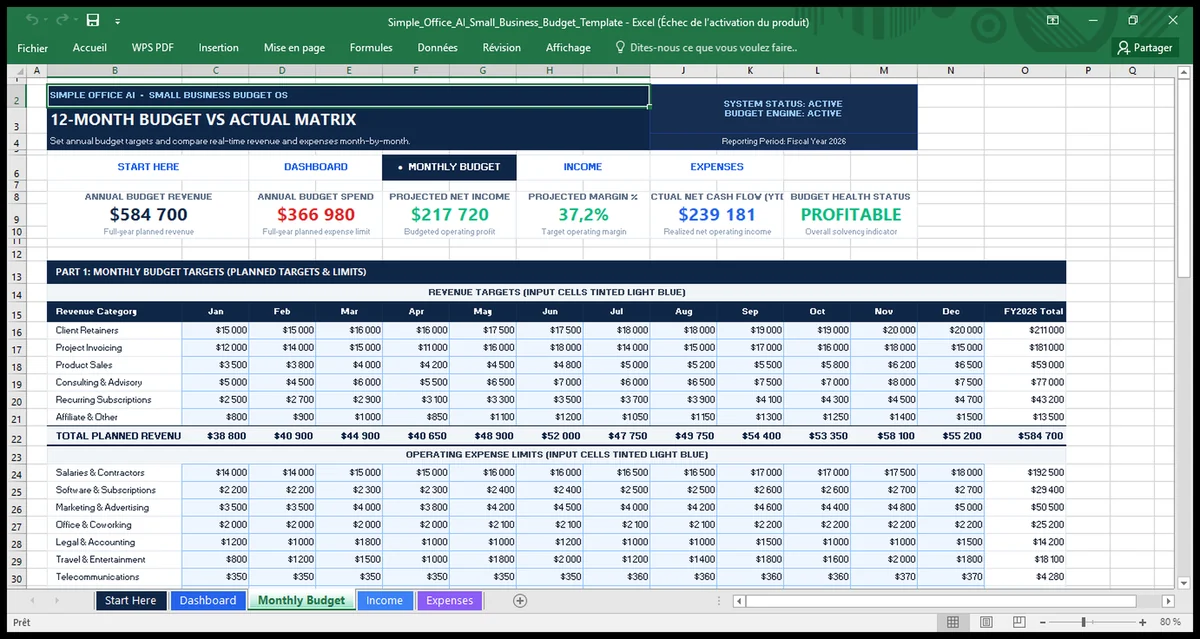Open the Révision ribbon tab

pos(501,47)
